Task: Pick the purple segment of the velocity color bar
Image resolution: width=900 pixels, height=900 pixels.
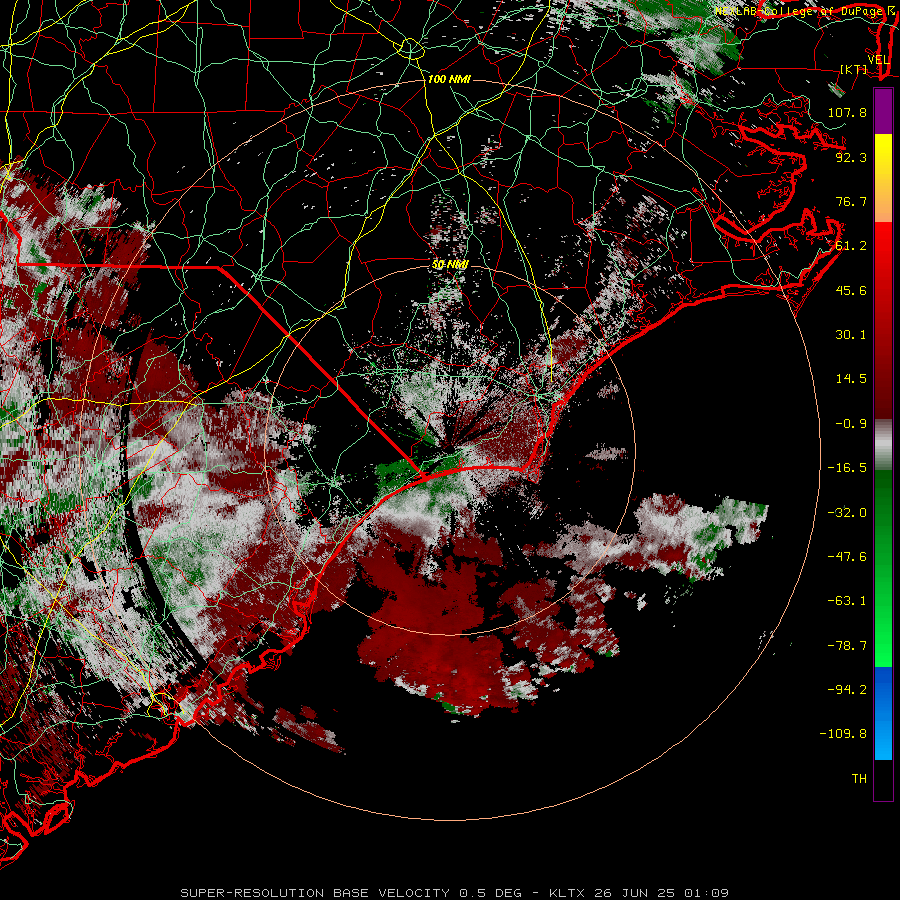Action: tap(883, 111)
